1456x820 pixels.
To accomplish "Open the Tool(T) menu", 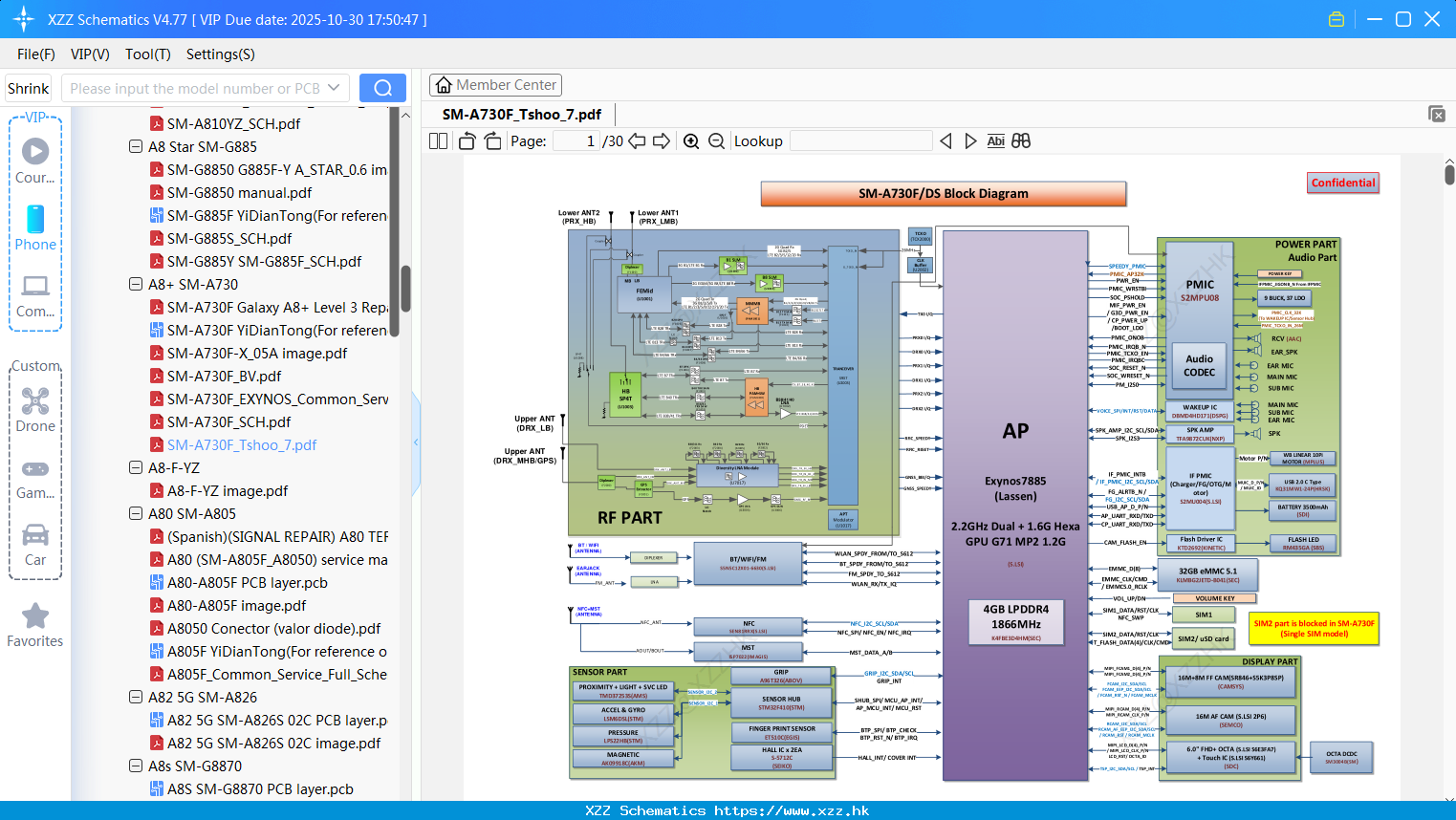I will pyautogui.click(x=148, y=54).
